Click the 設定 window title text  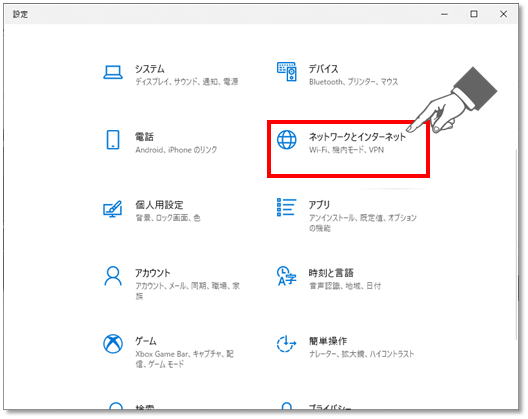pyautogui.click(x=20, y=14)
